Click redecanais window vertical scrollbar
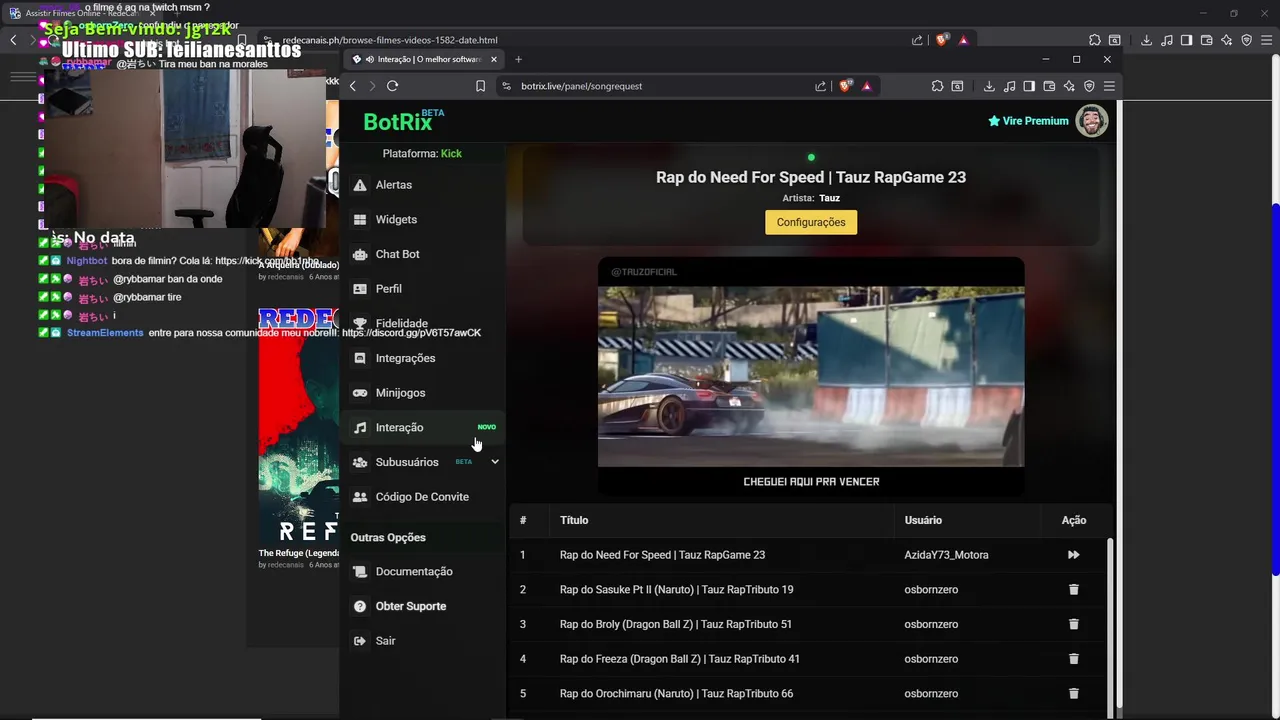 pos(1275,390)
